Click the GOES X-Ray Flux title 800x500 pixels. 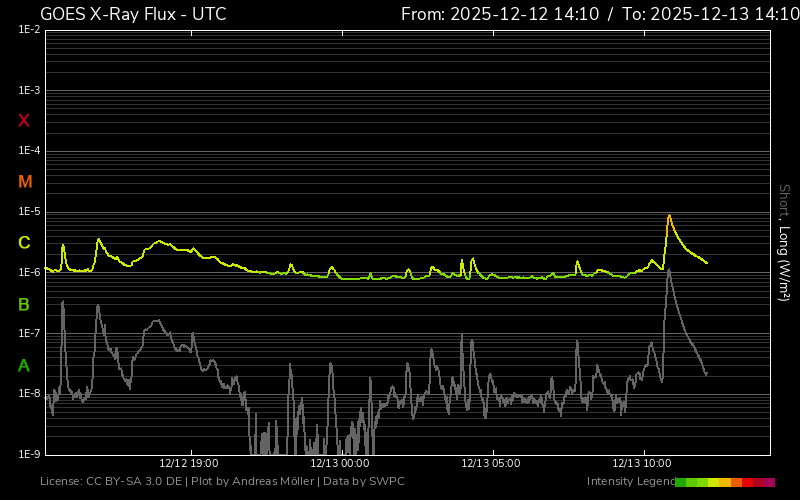point(133,14)
